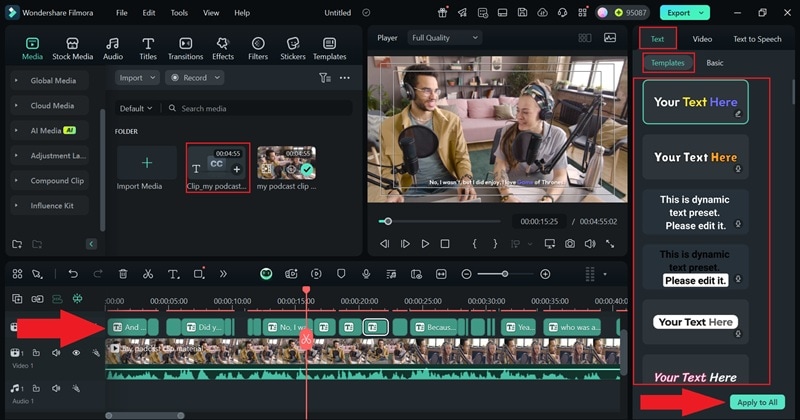Open the Stock Media tab
This screenshot has width=800, height=420.
pos(72,48)
